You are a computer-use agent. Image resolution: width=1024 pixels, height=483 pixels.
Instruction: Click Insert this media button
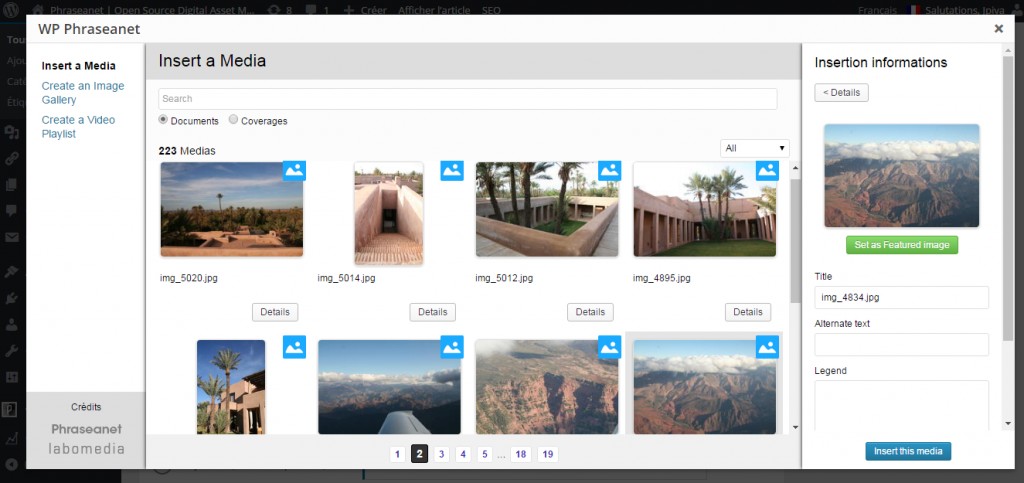coord(908,451)
